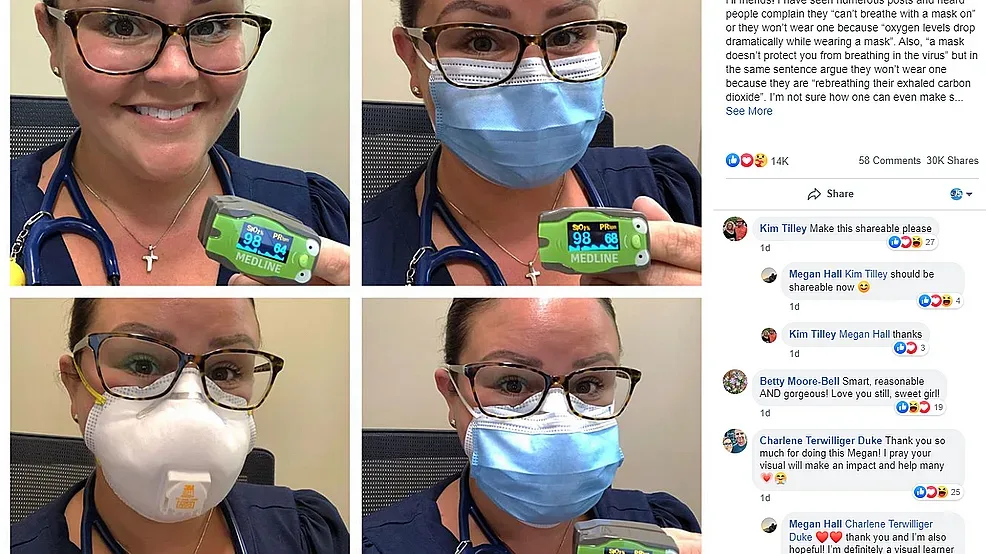Screen dimensions: 986x554
Task: Open the white N95 respirator photo
Action: point(180,426)
